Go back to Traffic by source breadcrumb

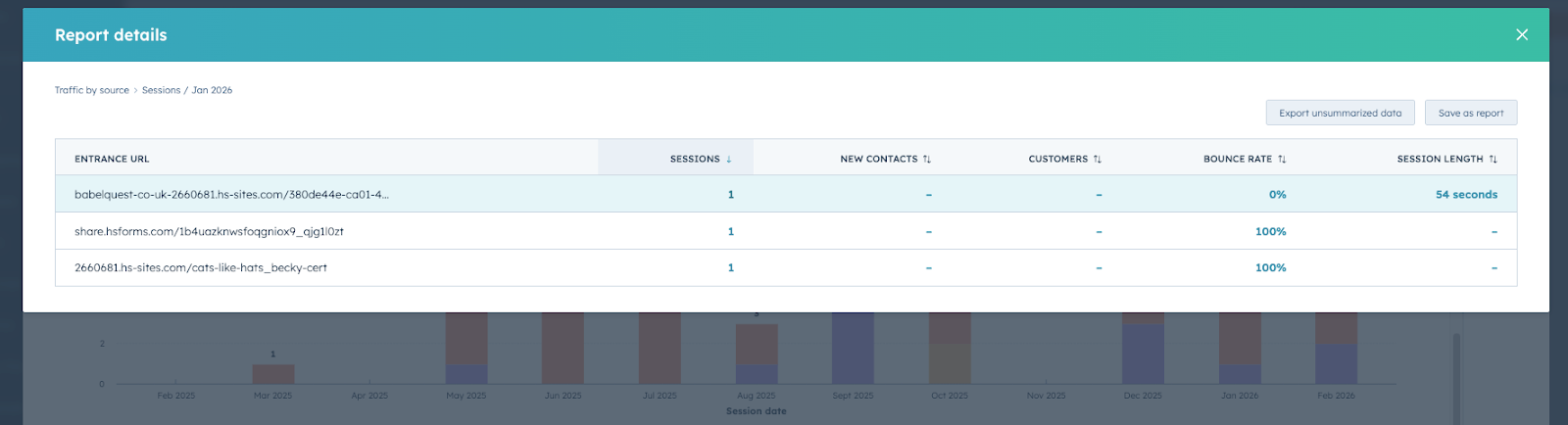tap(91, 90)
